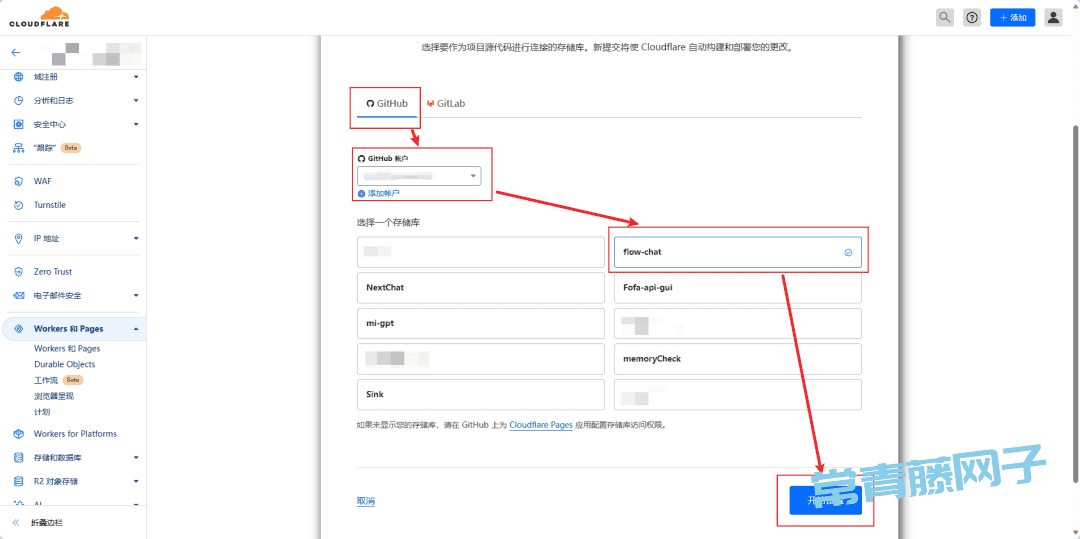Click the analytics and logs icon
Image resolution: width=1080 pixels, height=539 pixels.
pyautogui.click(x=19, y=101)
